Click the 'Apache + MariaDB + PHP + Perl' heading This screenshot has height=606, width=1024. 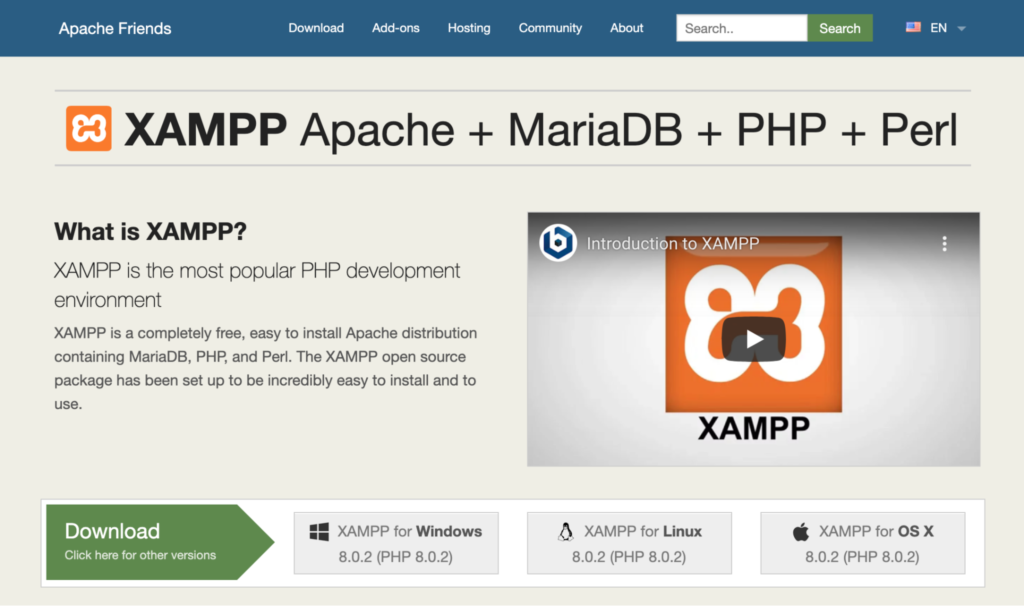point(629,129)
